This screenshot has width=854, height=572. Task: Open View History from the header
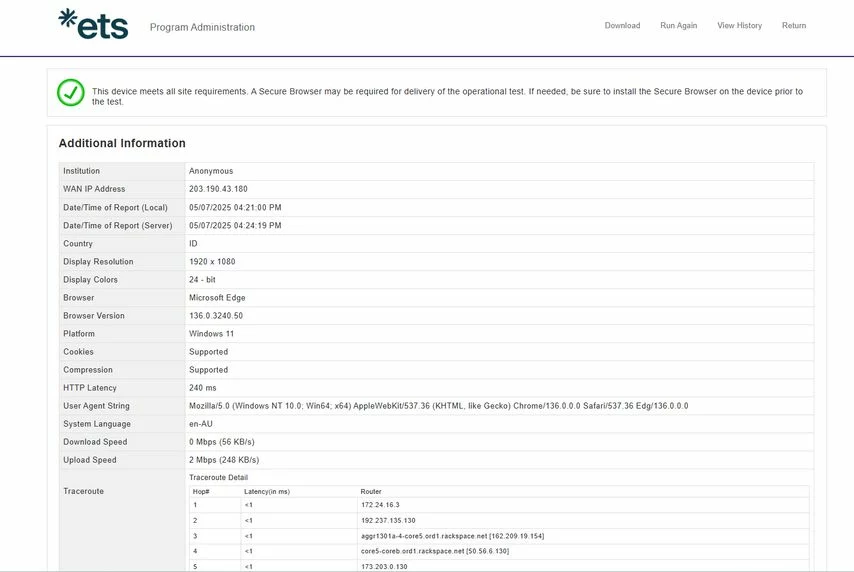click(x=739, y=26)
